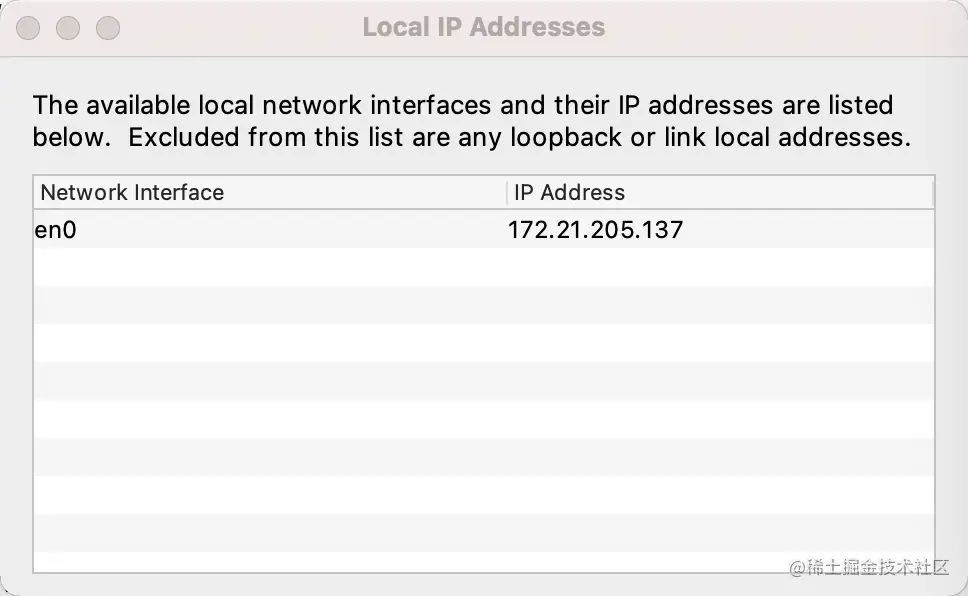Screen dimensions: 968x596
Task: Select the en0 network interface entry
Action: pyautogui.click(x=56, y=230)
